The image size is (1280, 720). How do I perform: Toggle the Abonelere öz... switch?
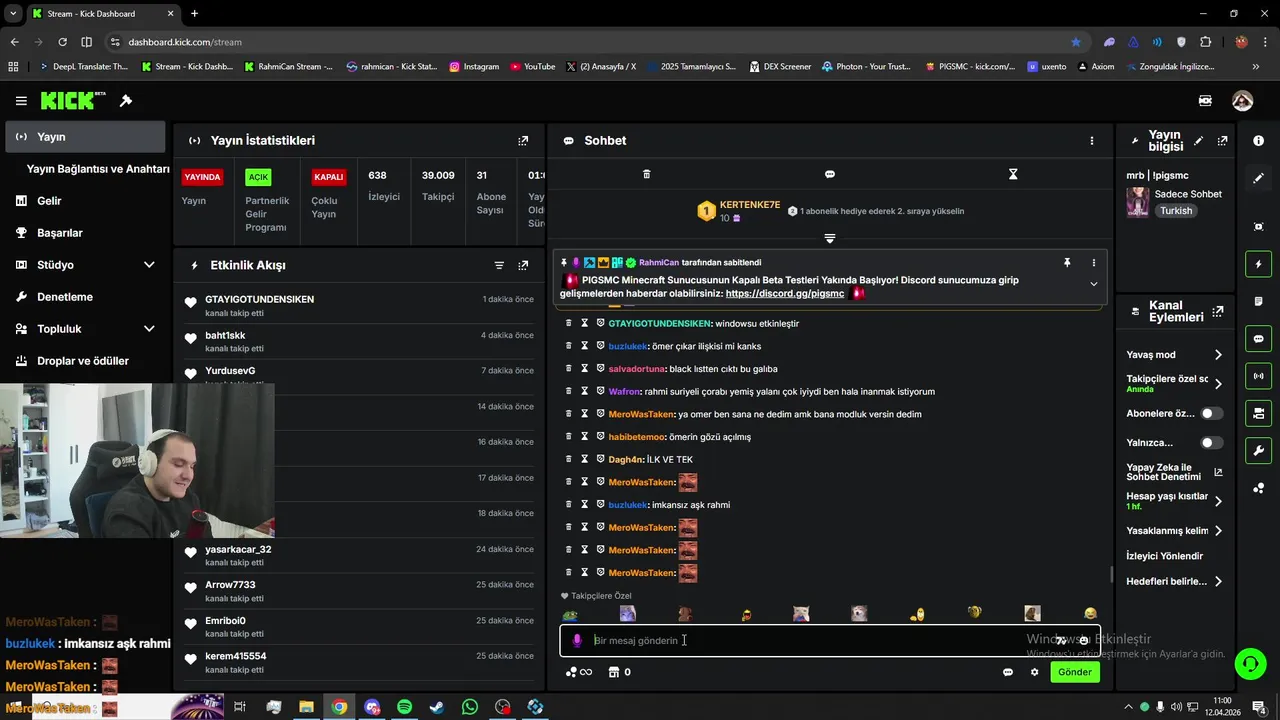pos(1211,413)
